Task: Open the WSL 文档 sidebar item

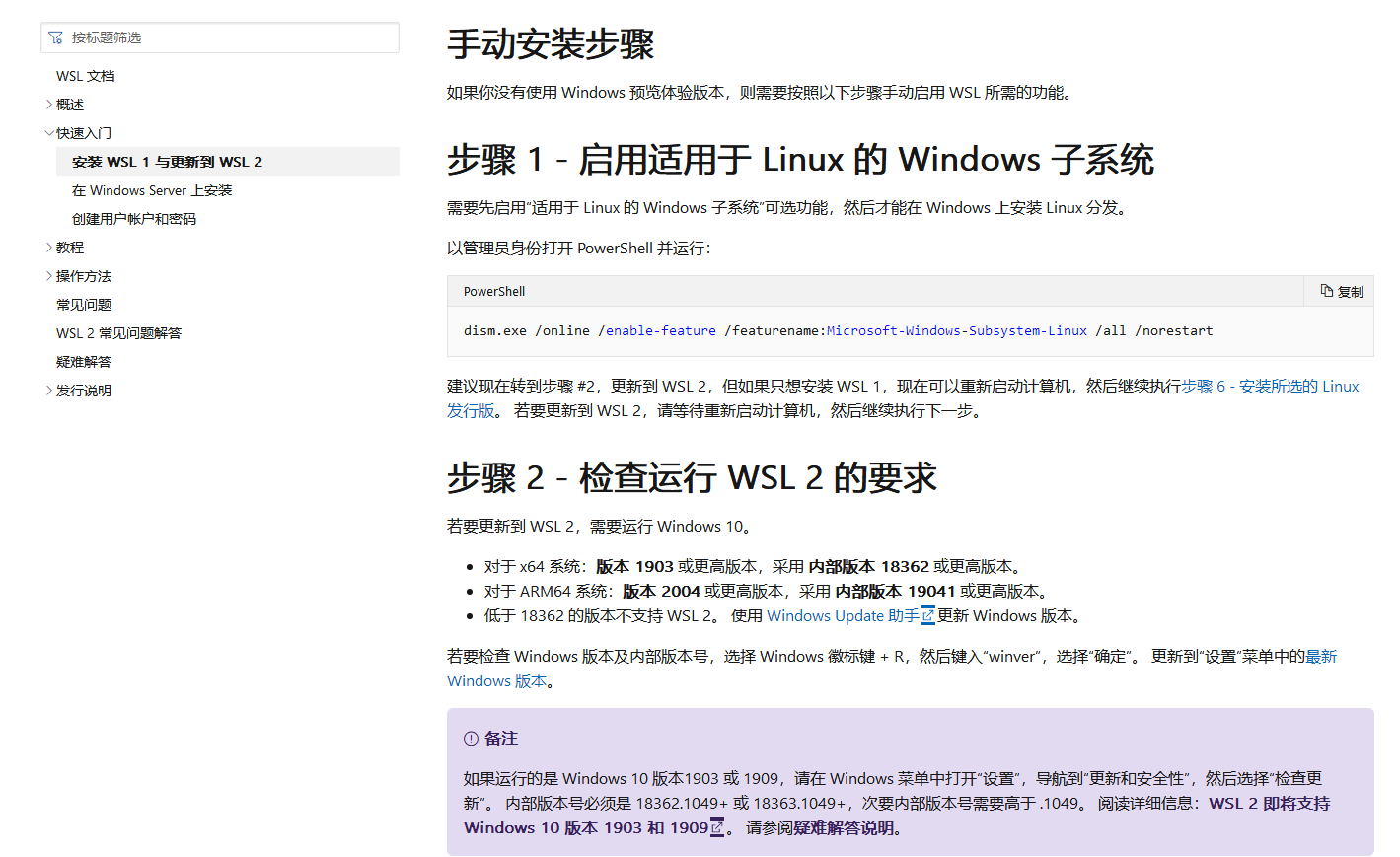Action: (x=86, y=76)
